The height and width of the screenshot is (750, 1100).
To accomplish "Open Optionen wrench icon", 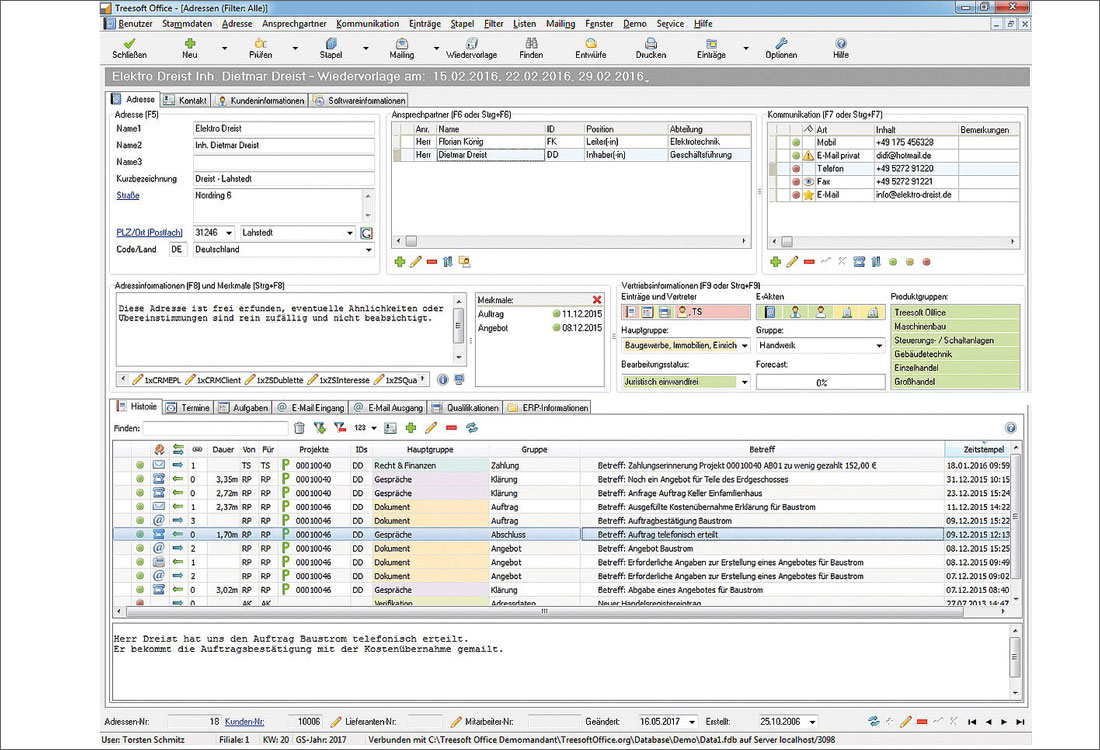I will point(782,44).
